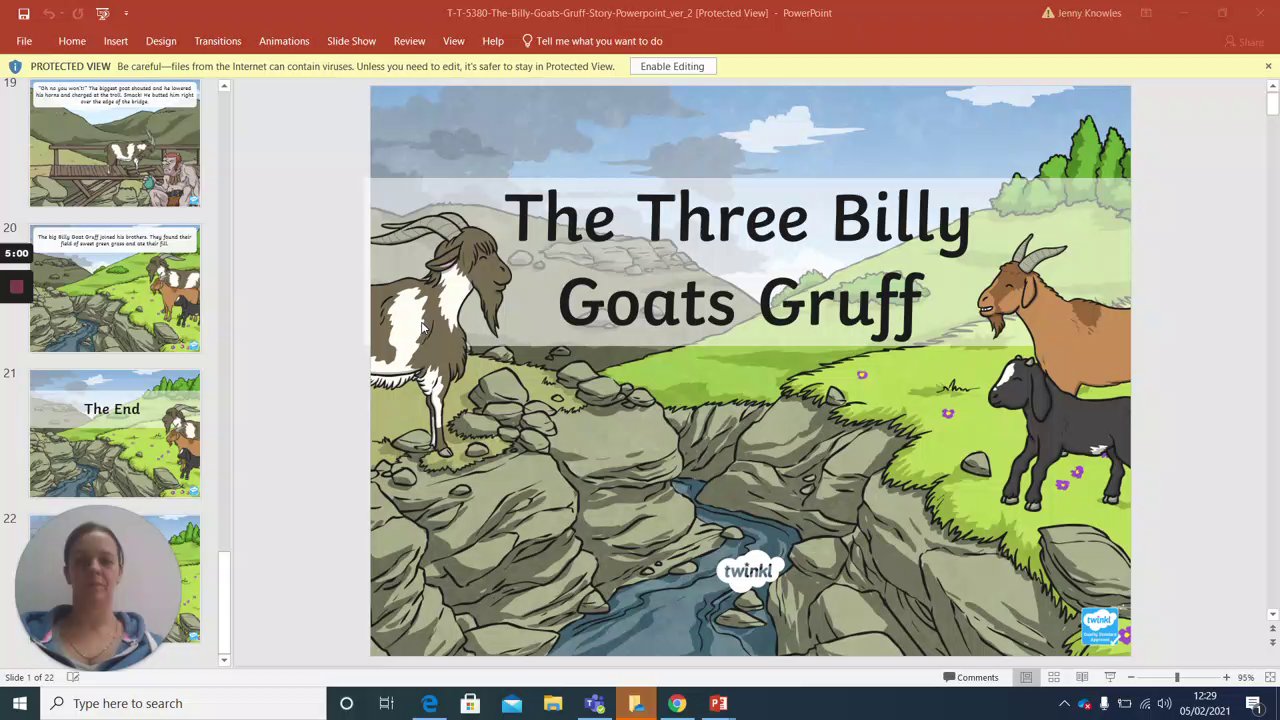The width and height of the screenshot is (1280, 720).
Task: Open volume control in system tray
Action: click(1164, 703)
